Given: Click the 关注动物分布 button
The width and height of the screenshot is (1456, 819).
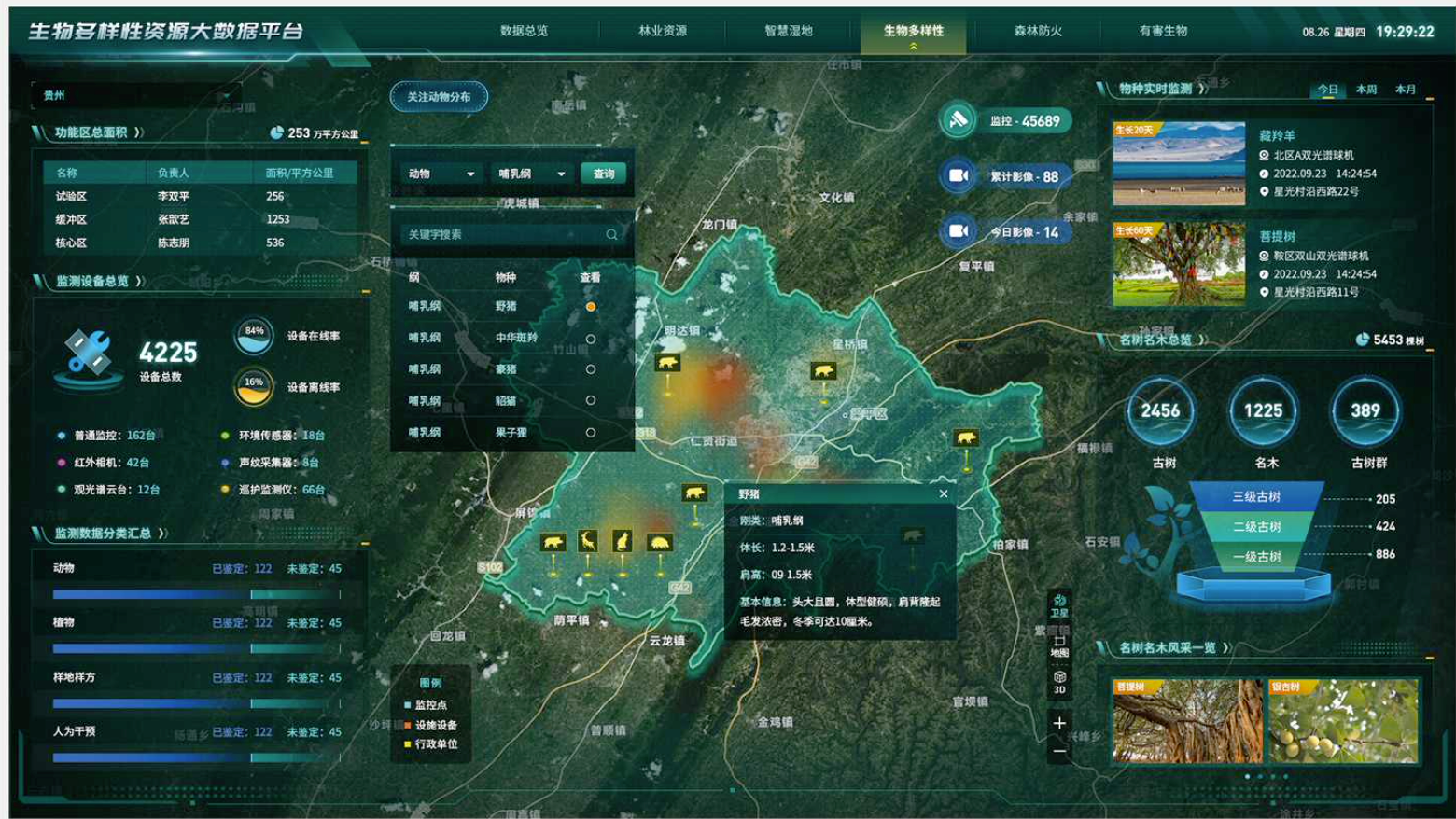Looking at the screenshot, I should click(x=439, y=96).
